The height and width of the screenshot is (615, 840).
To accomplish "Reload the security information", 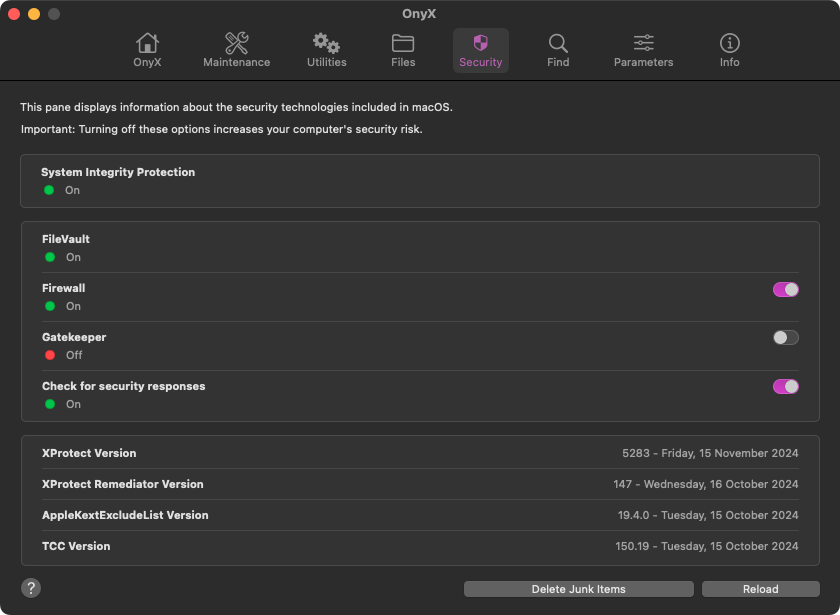I will click(x=761, y=589).
